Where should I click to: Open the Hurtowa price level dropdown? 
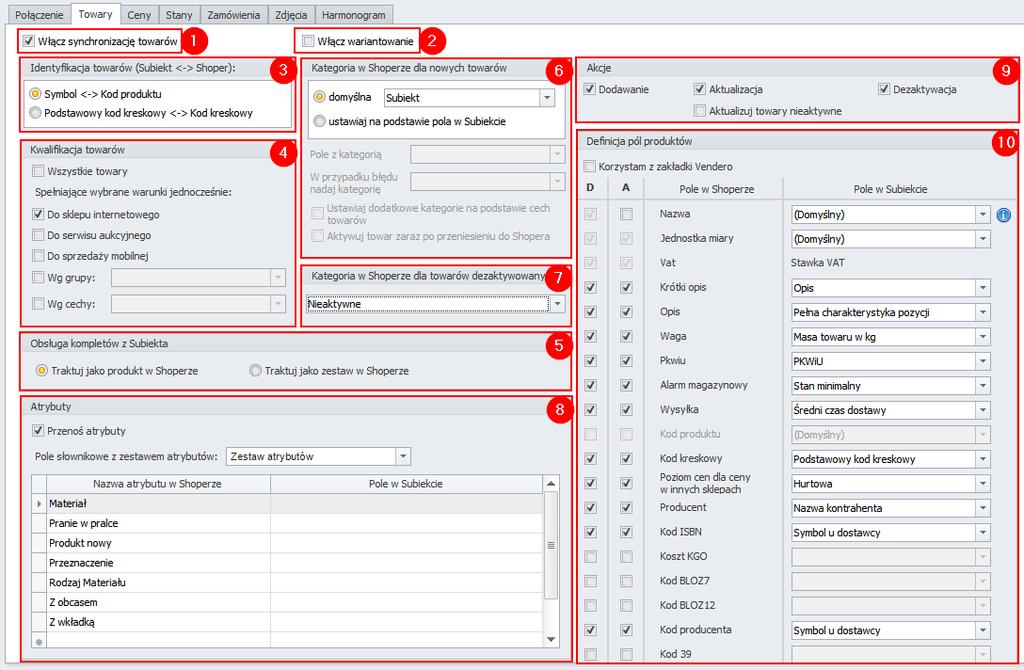coord(982,484)
